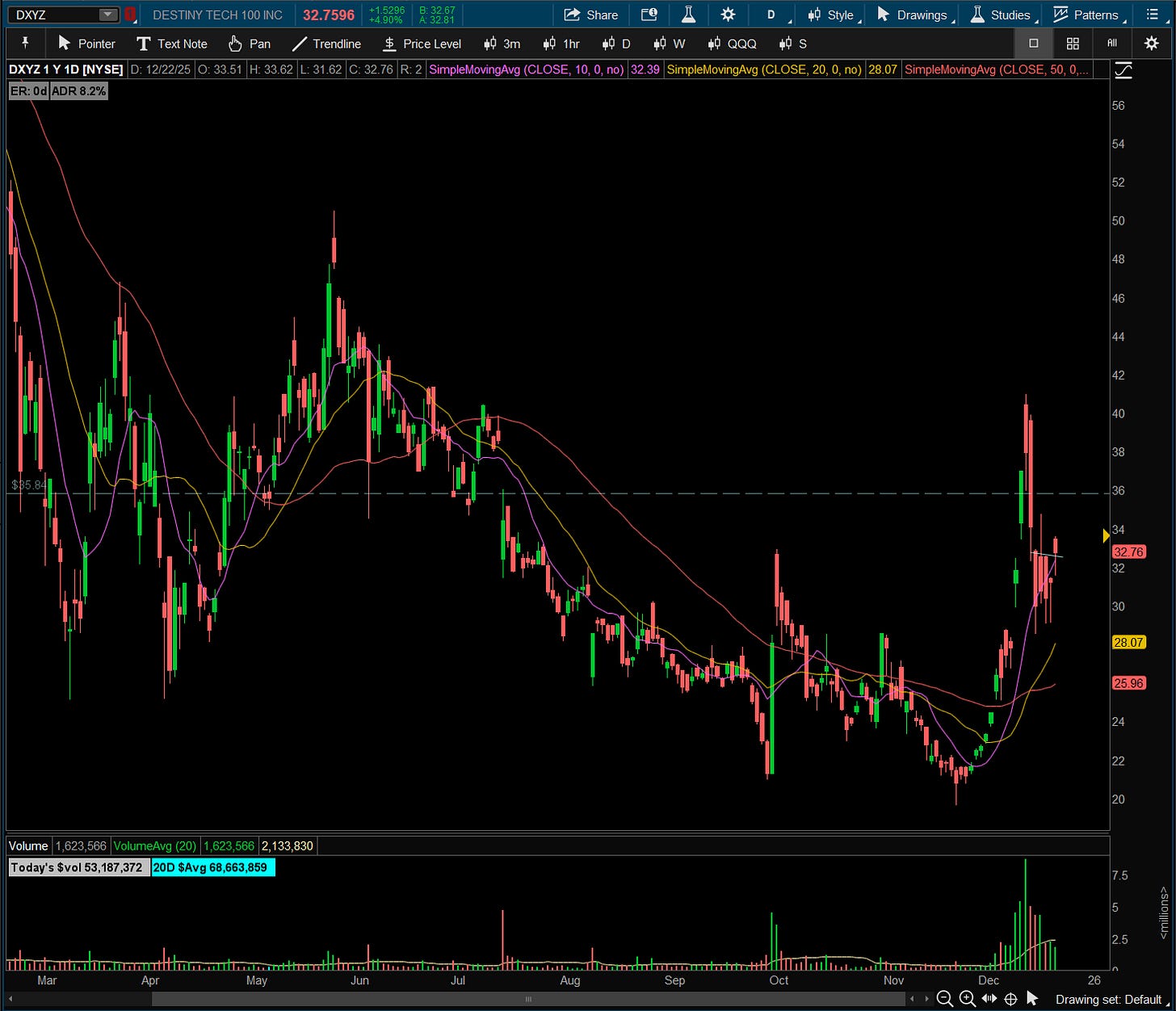
Task: Click SimpleMovingAvg (CLOSE, 10, 0, no) label
Action: coord(526,69)
